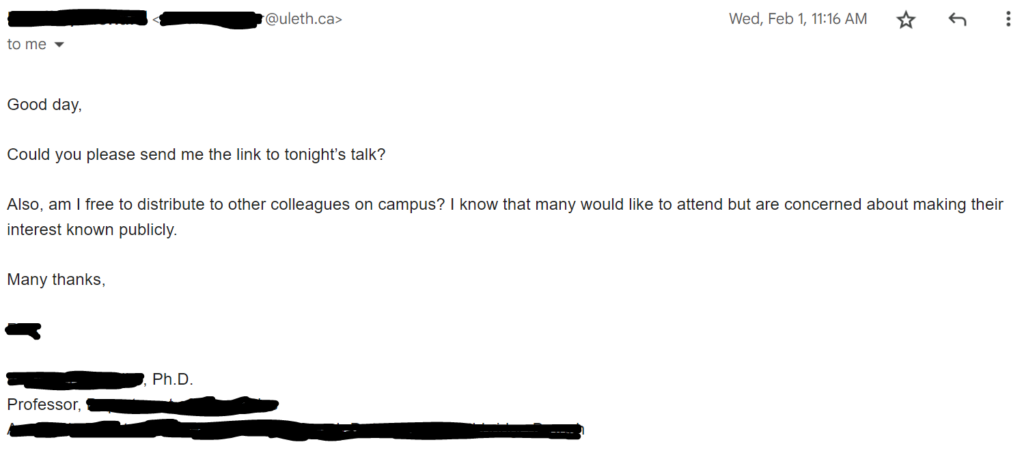Open the three-dot more options menu
This screenshot has height=453, width=1024.
click(1008, 20)
